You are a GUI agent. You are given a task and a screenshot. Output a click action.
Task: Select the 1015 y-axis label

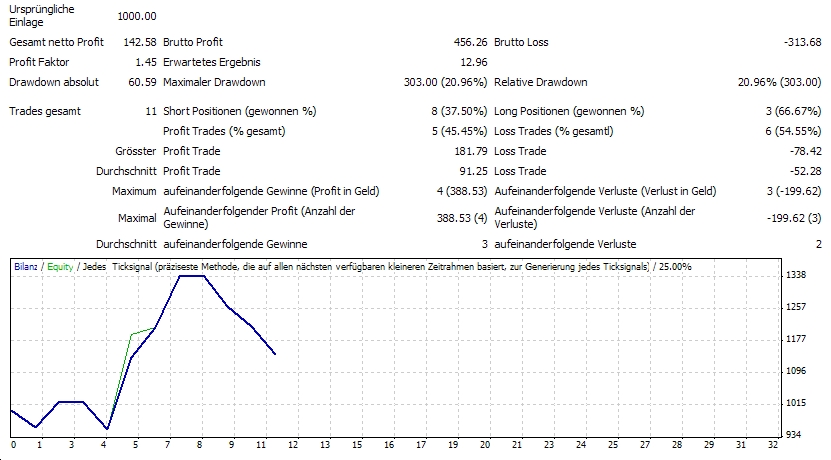tap(795, 403)
